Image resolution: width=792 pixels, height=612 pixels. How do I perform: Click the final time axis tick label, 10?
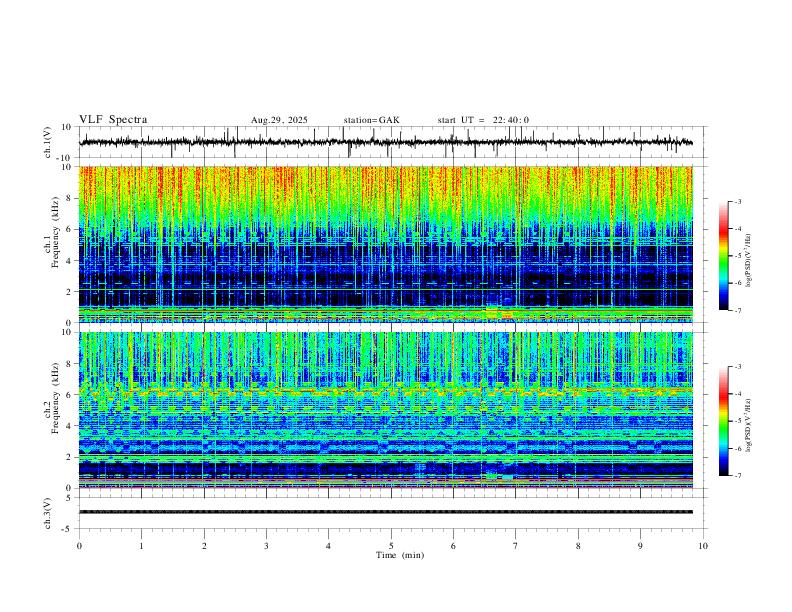703,546
